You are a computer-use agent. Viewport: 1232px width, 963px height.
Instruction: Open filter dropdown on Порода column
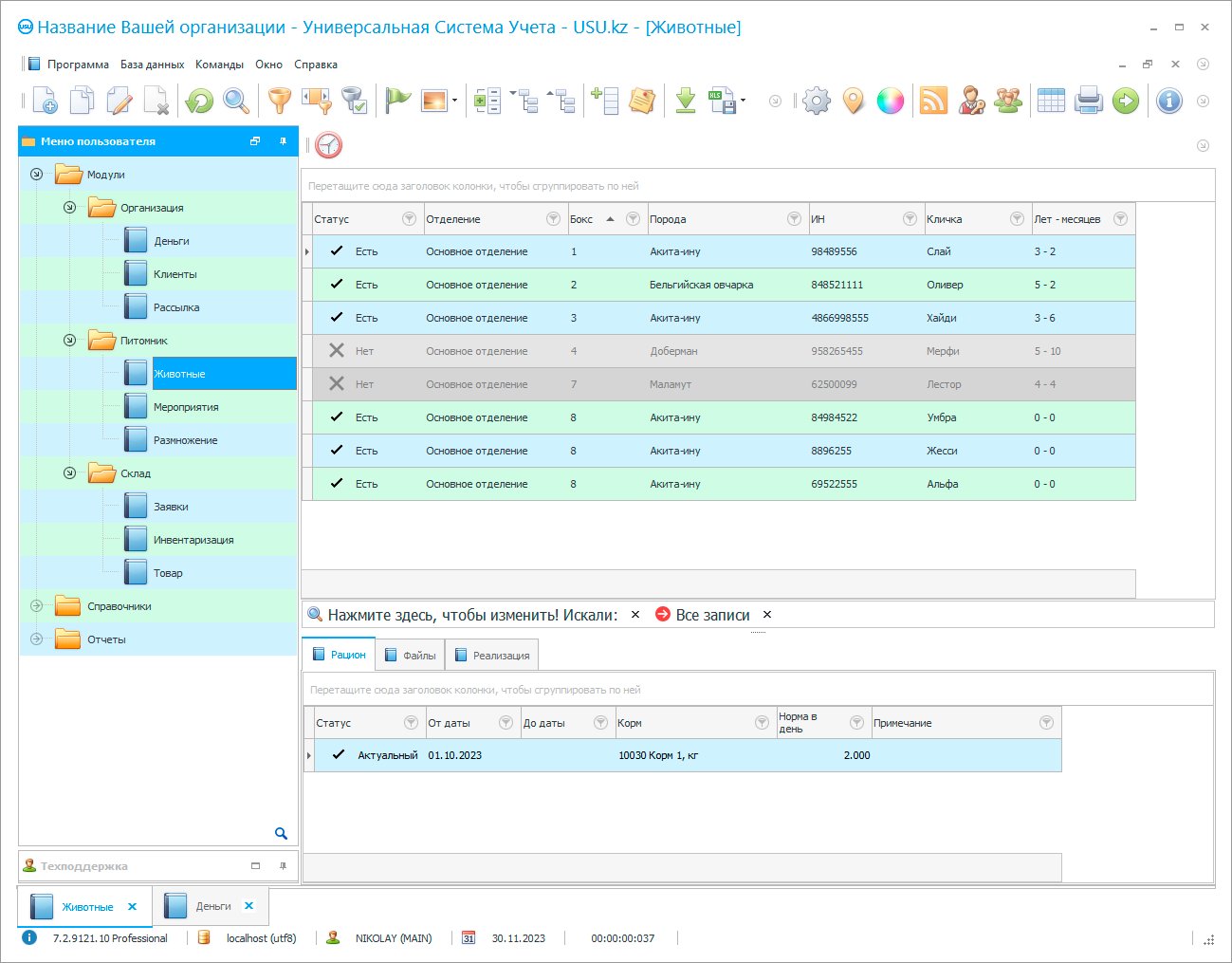[x=794, y=219]
